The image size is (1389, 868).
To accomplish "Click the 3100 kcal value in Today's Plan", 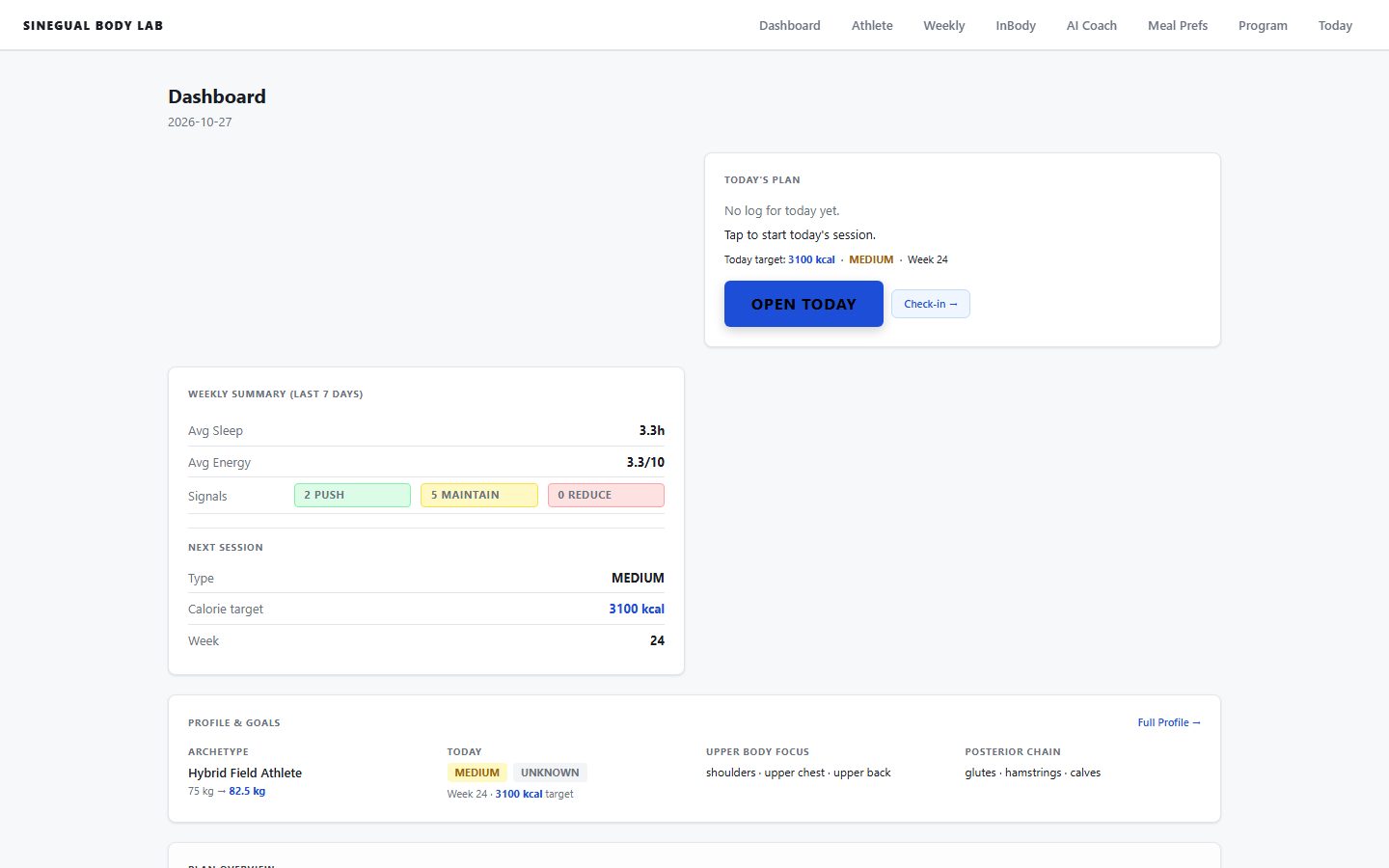I will click(x=811, y=259).
